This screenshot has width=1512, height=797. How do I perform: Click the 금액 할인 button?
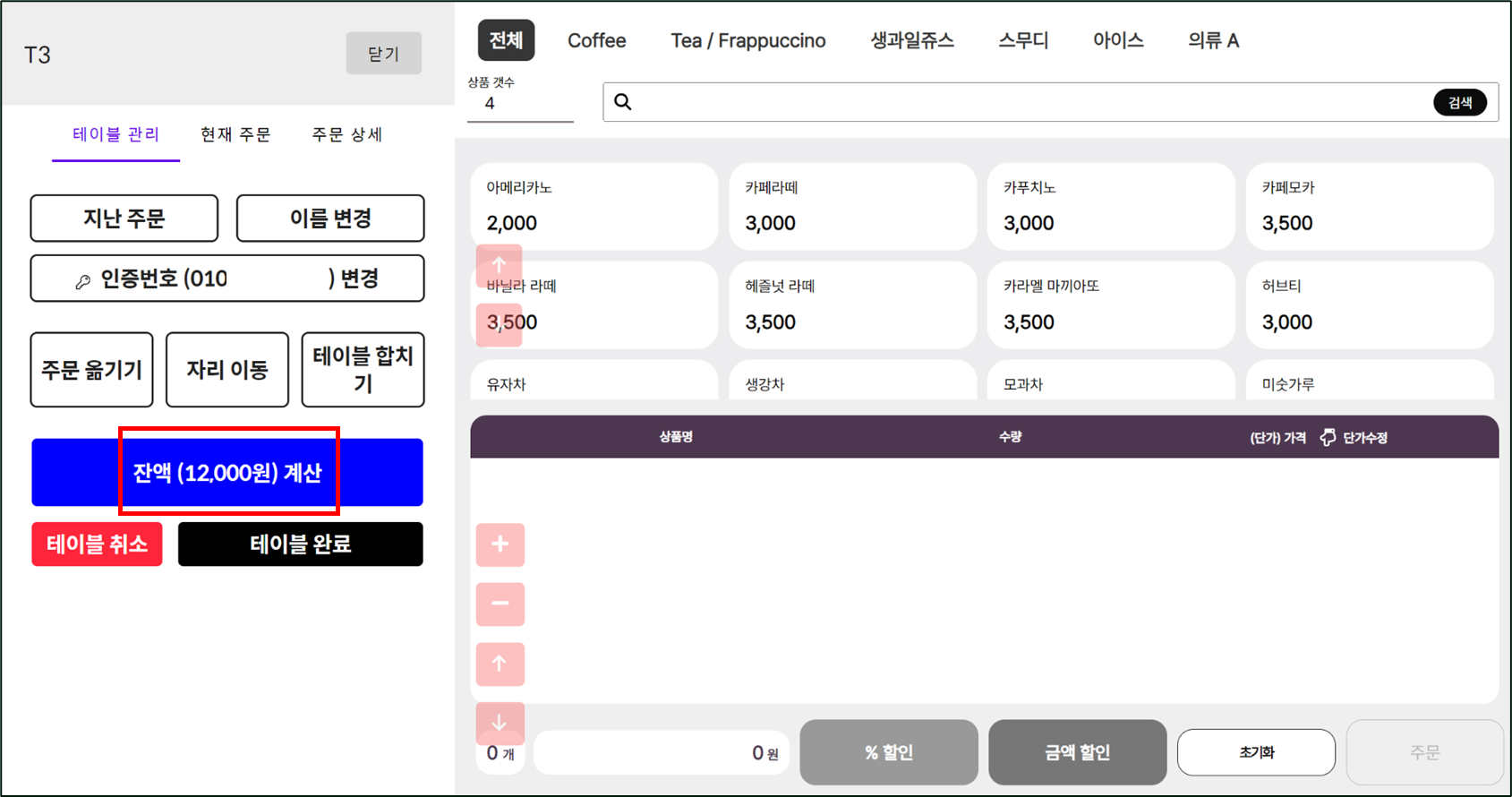[1077, 752]
